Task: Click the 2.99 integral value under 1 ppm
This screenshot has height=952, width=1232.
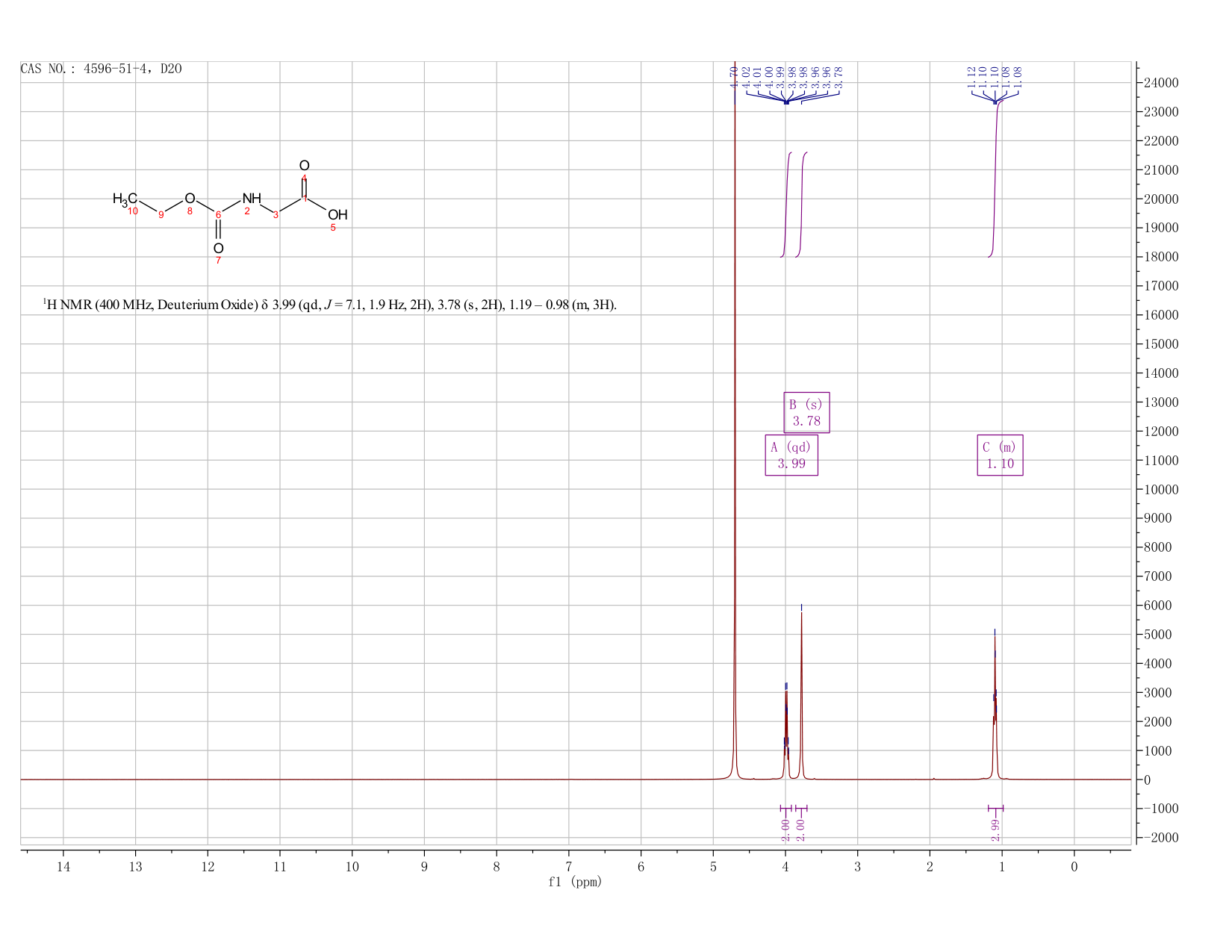Action: coord(995,830)
